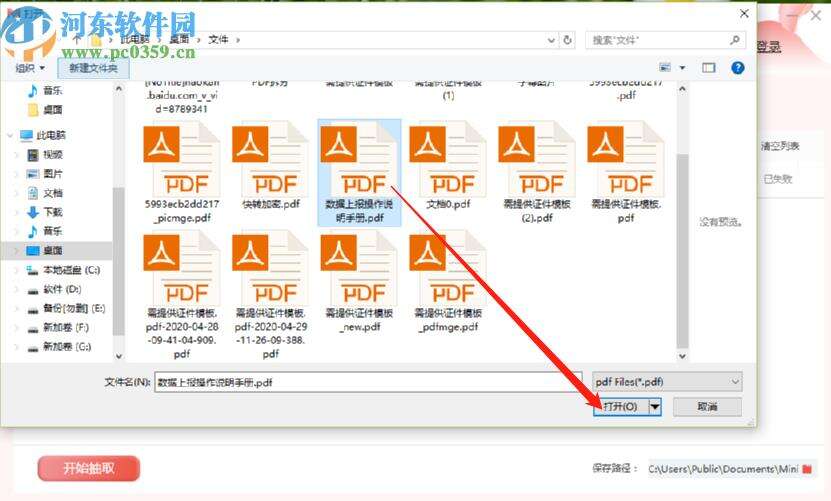Select the pdf-2020-04-28-09-41-04-909.pdf file
Image resolution: width=831 pixels, height=501 pixels.
coord(181,295)
